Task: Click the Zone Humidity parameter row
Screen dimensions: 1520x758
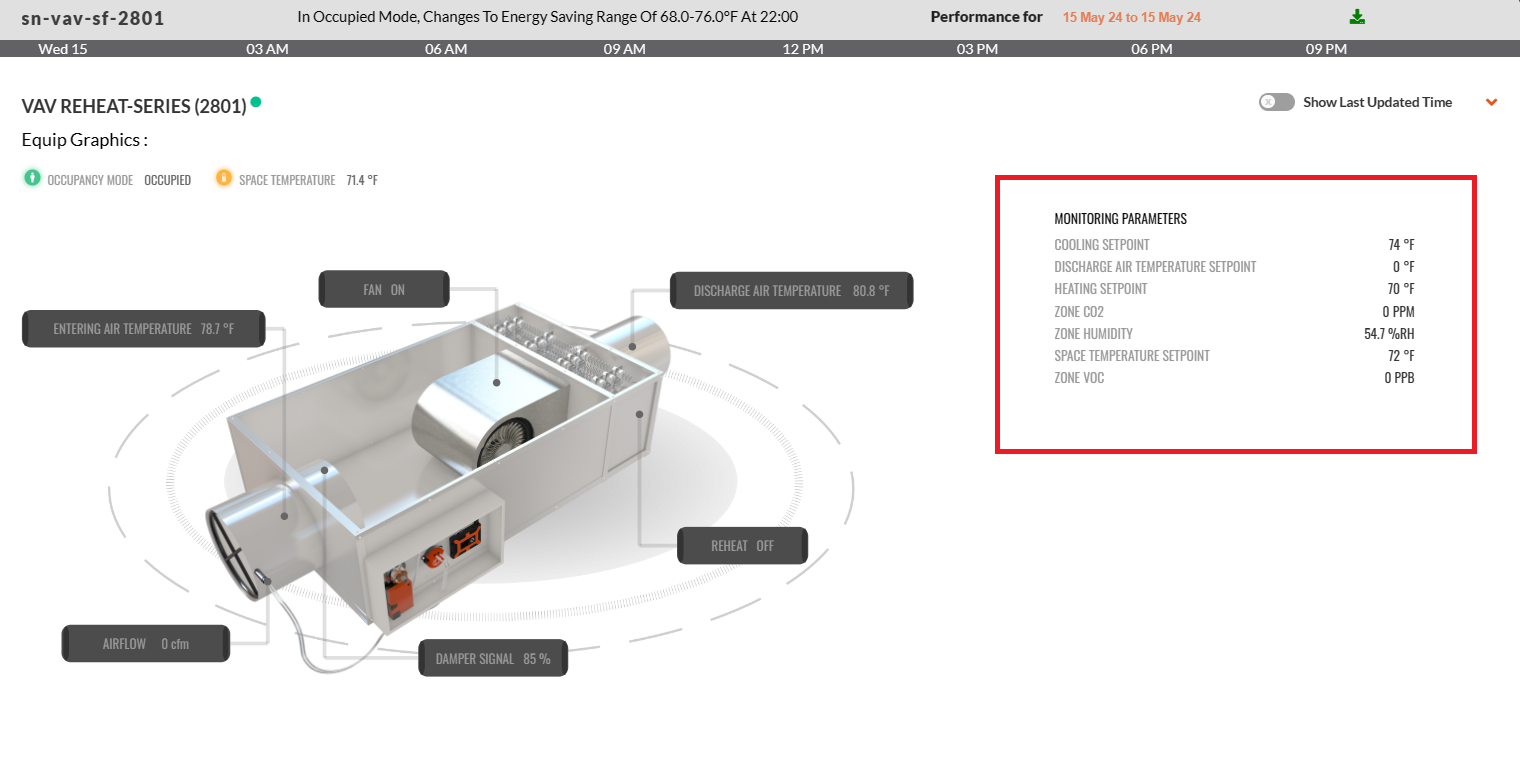Action: pos(1234,334)
